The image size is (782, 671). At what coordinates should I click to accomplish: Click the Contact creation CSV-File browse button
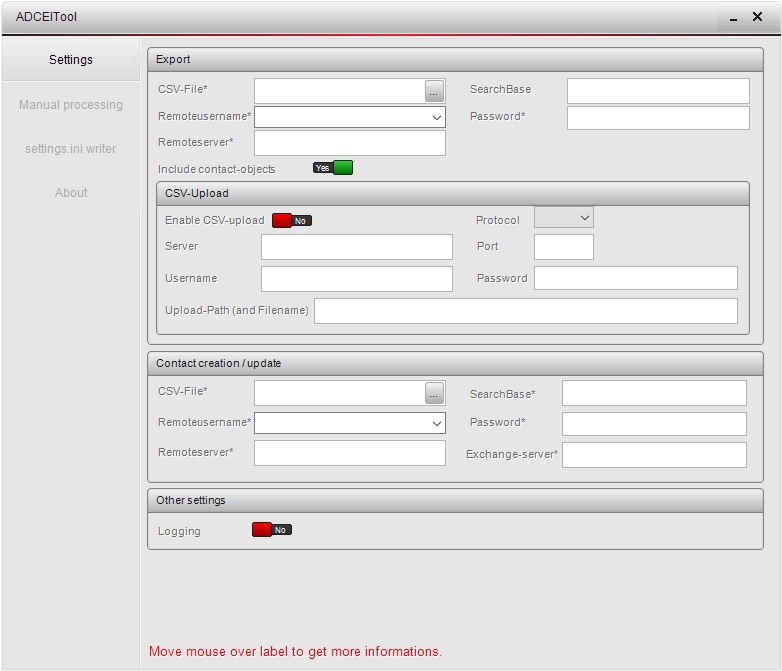pos(434,393)
